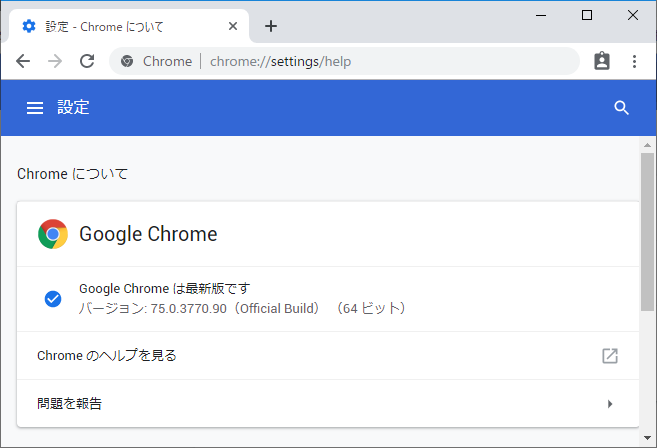Close the 設定 - Chrome について tab
Image resolution: width=657 pixels, height=448 pixels.
click(233, 26)
